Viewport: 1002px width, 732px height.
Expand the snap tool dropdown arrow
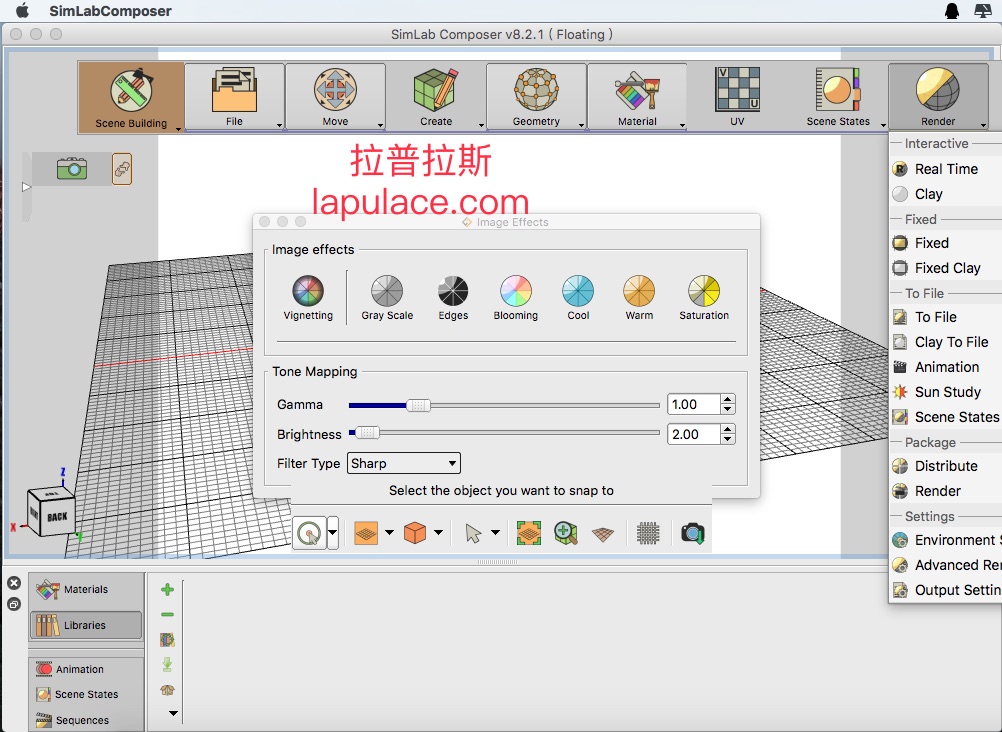(333, 533)
